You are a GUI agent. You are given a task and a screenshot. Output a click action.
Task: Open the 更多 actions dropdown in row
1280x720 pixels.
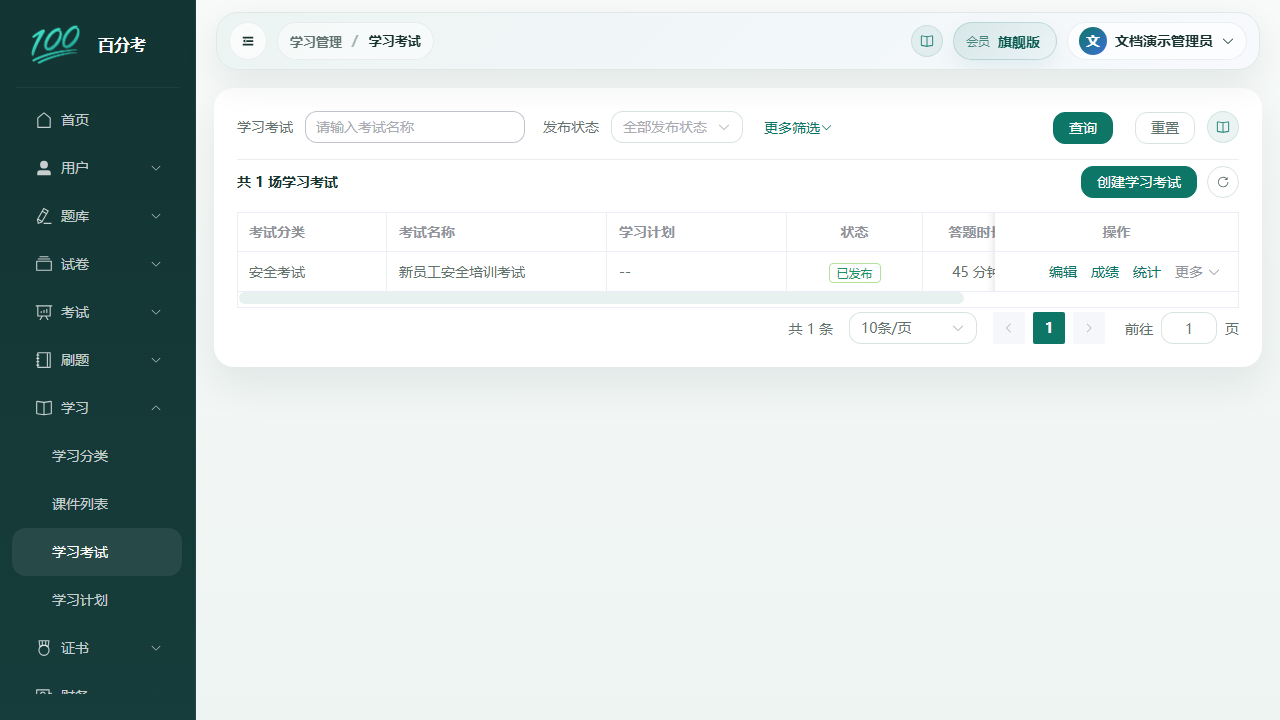coord(1197,272)
